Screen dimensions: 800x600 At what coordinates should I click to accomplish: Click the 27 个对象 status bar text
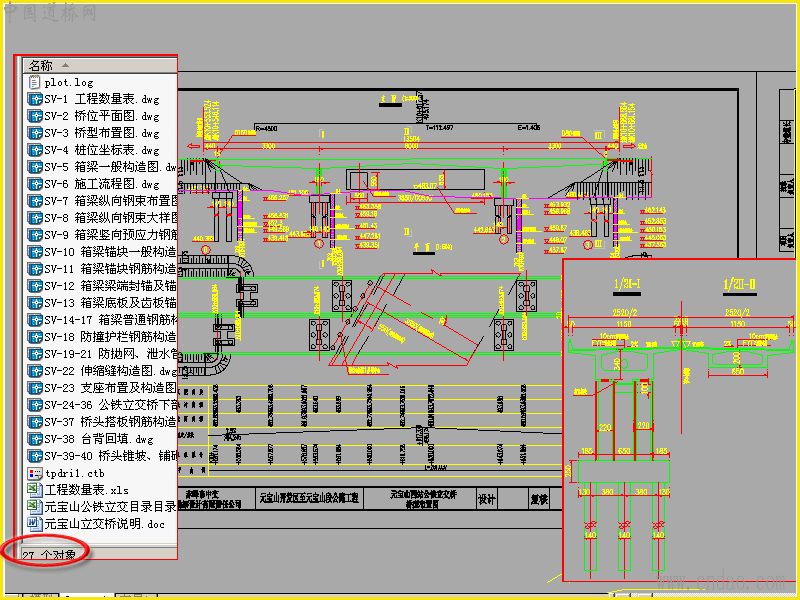pos(49,555)
